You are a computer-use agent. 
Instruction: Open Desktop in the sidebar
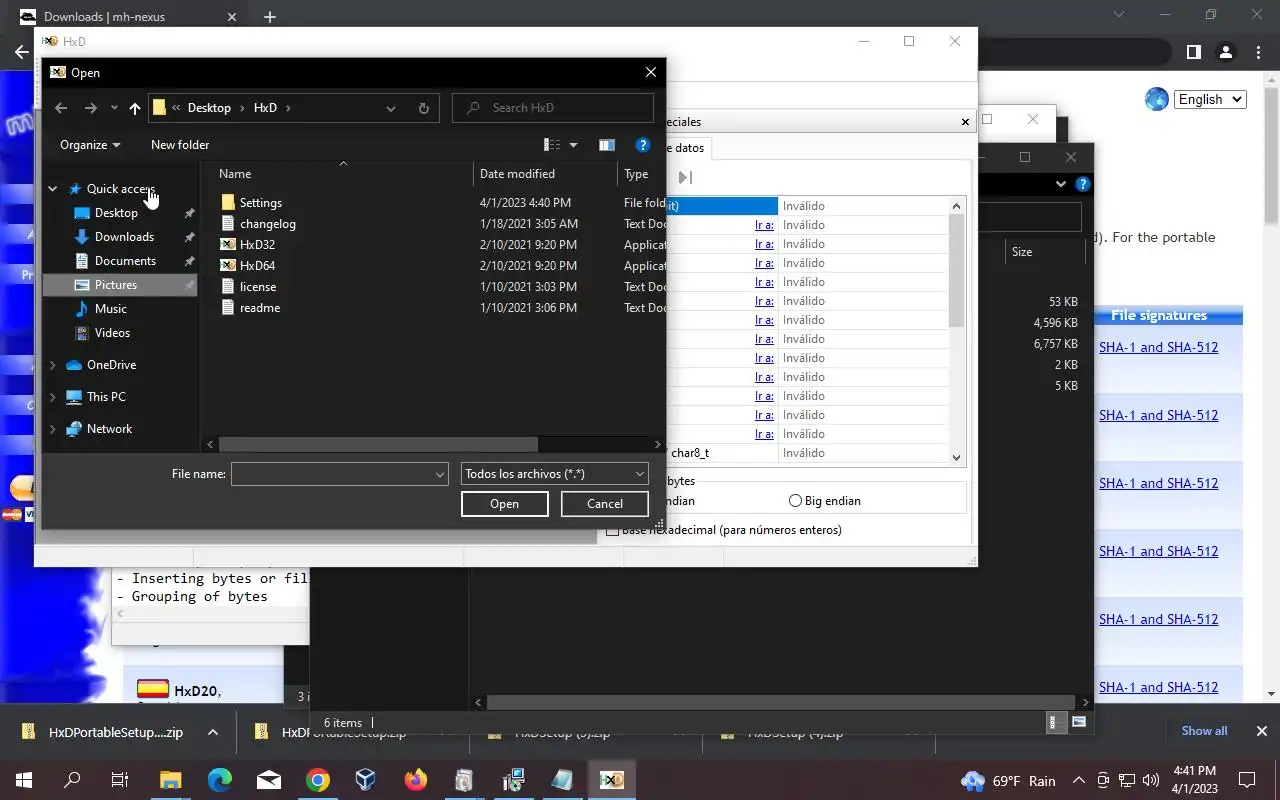pyautogui.click(x=116, y=213)
